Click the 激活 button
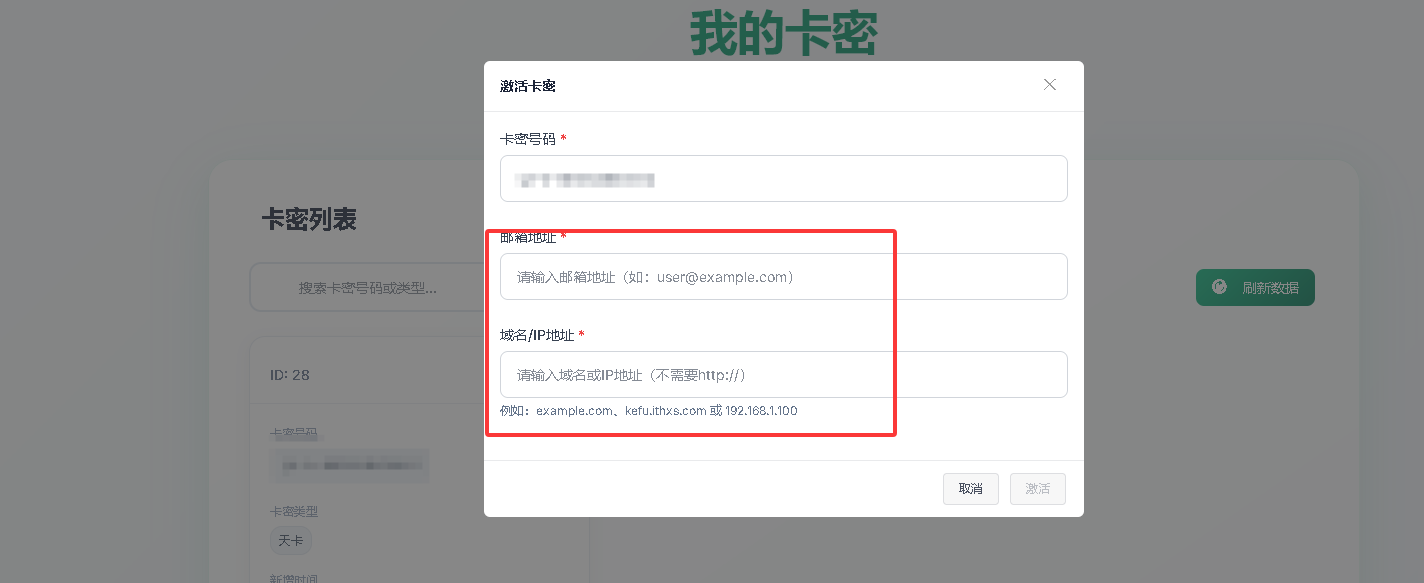Screen dimensions: 1424x583 click(1037, 489)
